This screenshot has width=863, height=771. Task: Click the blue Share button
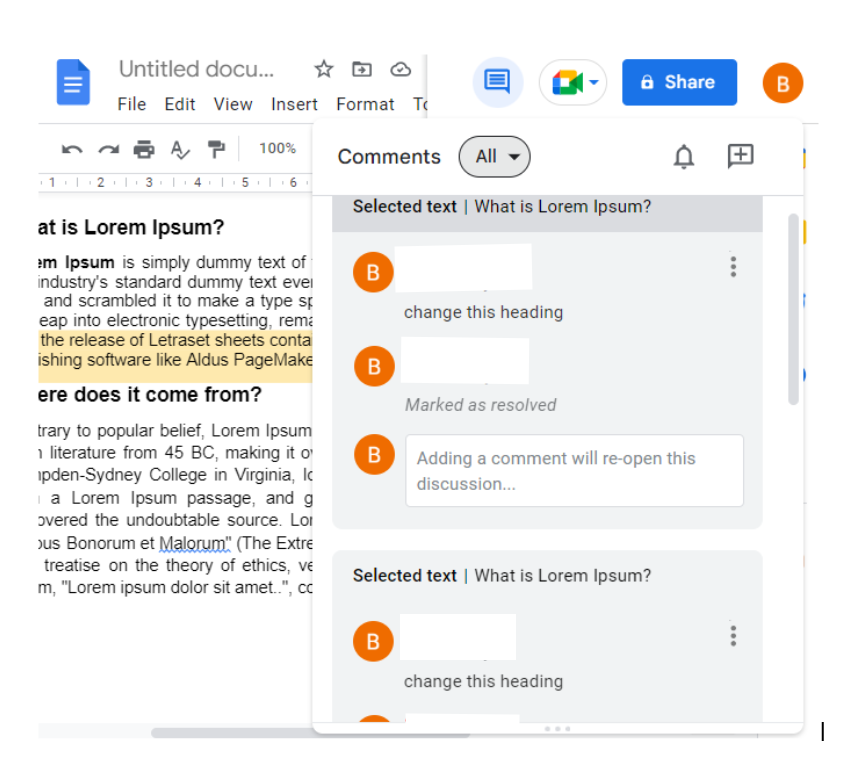click(x=679, y=82)
